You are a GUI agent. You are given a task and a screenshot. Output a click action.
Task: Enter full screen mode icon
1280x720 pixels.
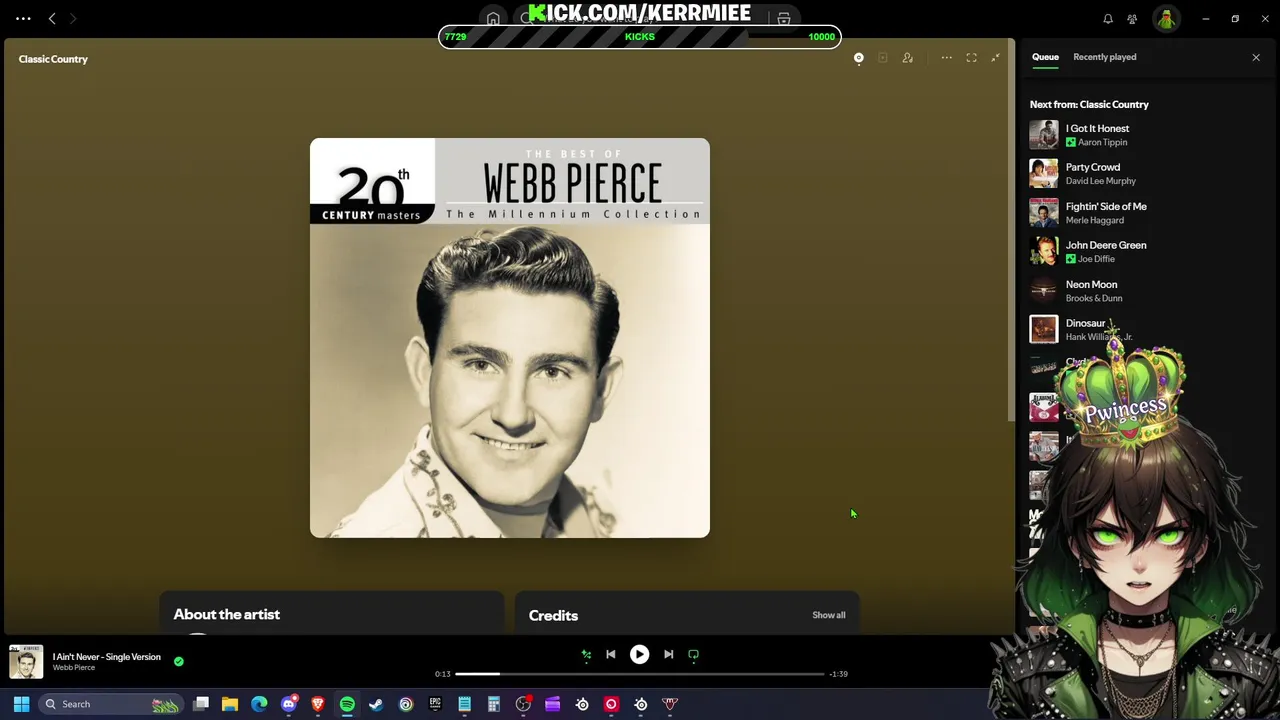[x=971, y=58]
